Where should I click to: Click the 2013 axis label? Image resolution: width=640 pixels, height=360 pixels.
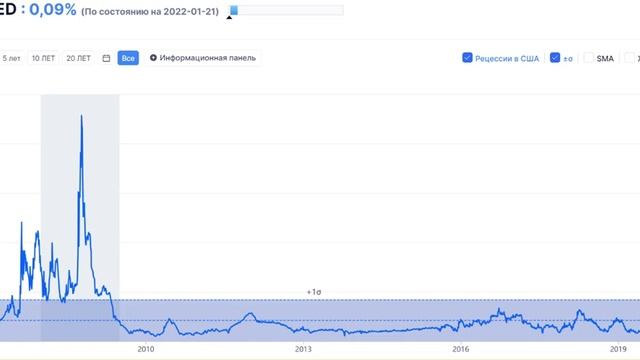coord(303,349)
